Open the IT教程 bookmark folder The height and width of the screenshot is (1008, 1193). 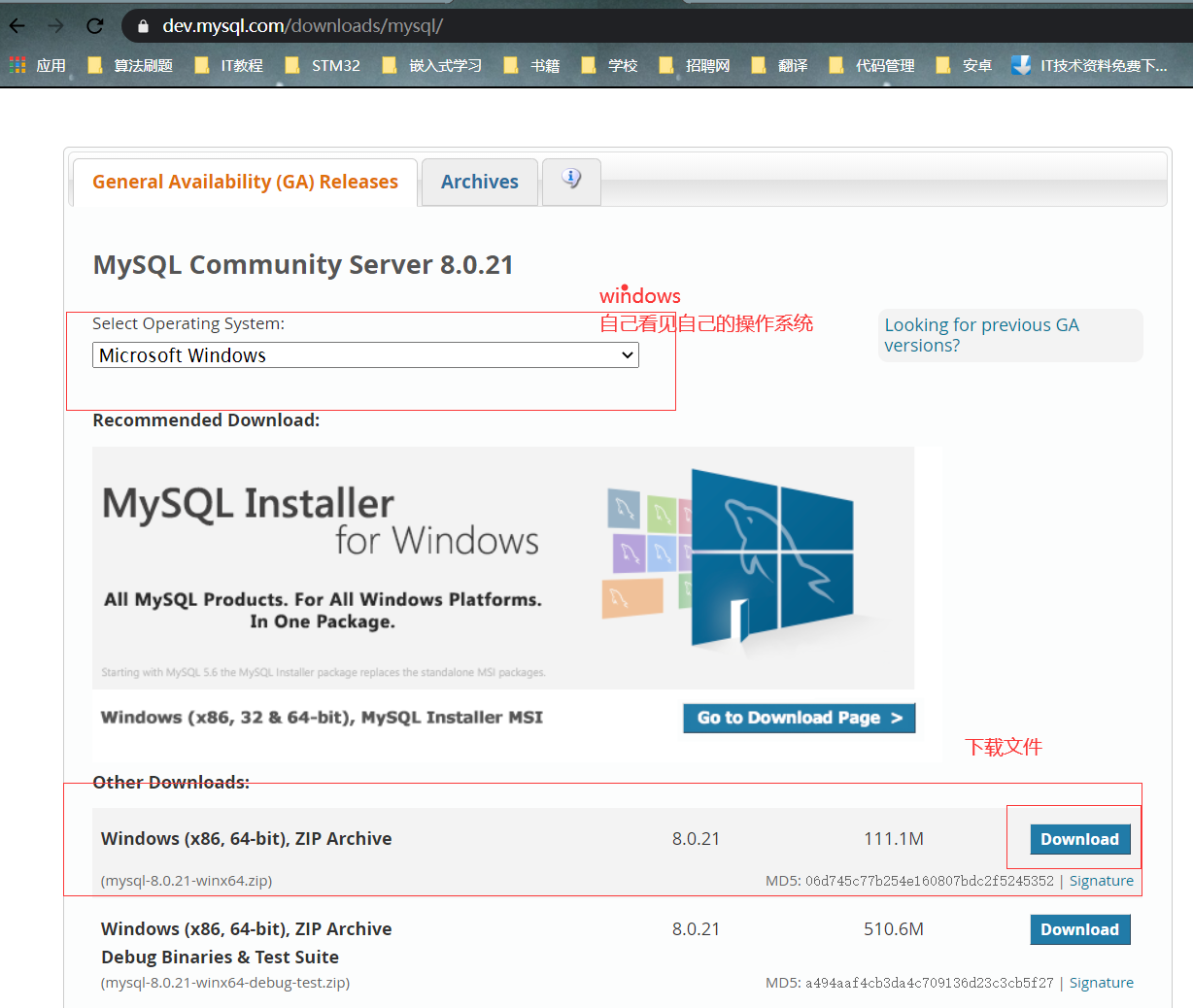228,65
